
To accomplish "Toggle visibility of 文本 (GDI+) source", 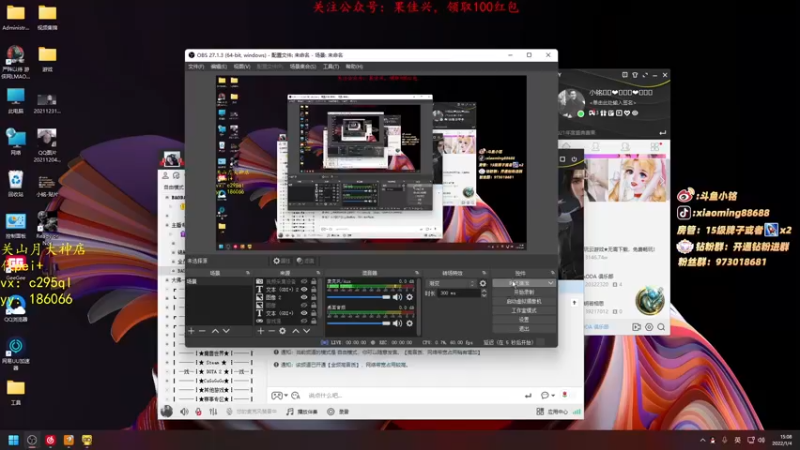I will point(304,313).
